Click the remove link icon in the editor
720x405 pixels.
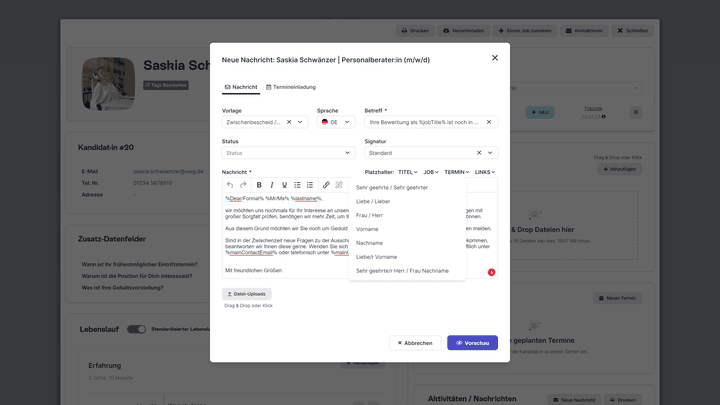339,185
